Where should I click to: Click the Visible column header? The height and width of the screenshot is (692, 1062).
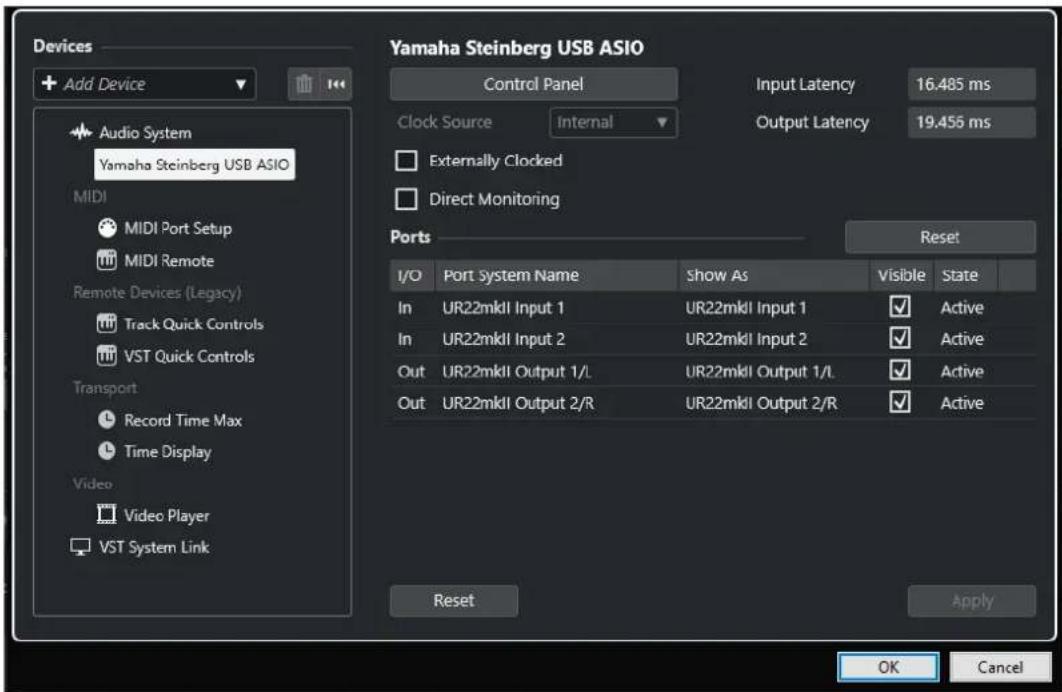(x=901, y=275)
